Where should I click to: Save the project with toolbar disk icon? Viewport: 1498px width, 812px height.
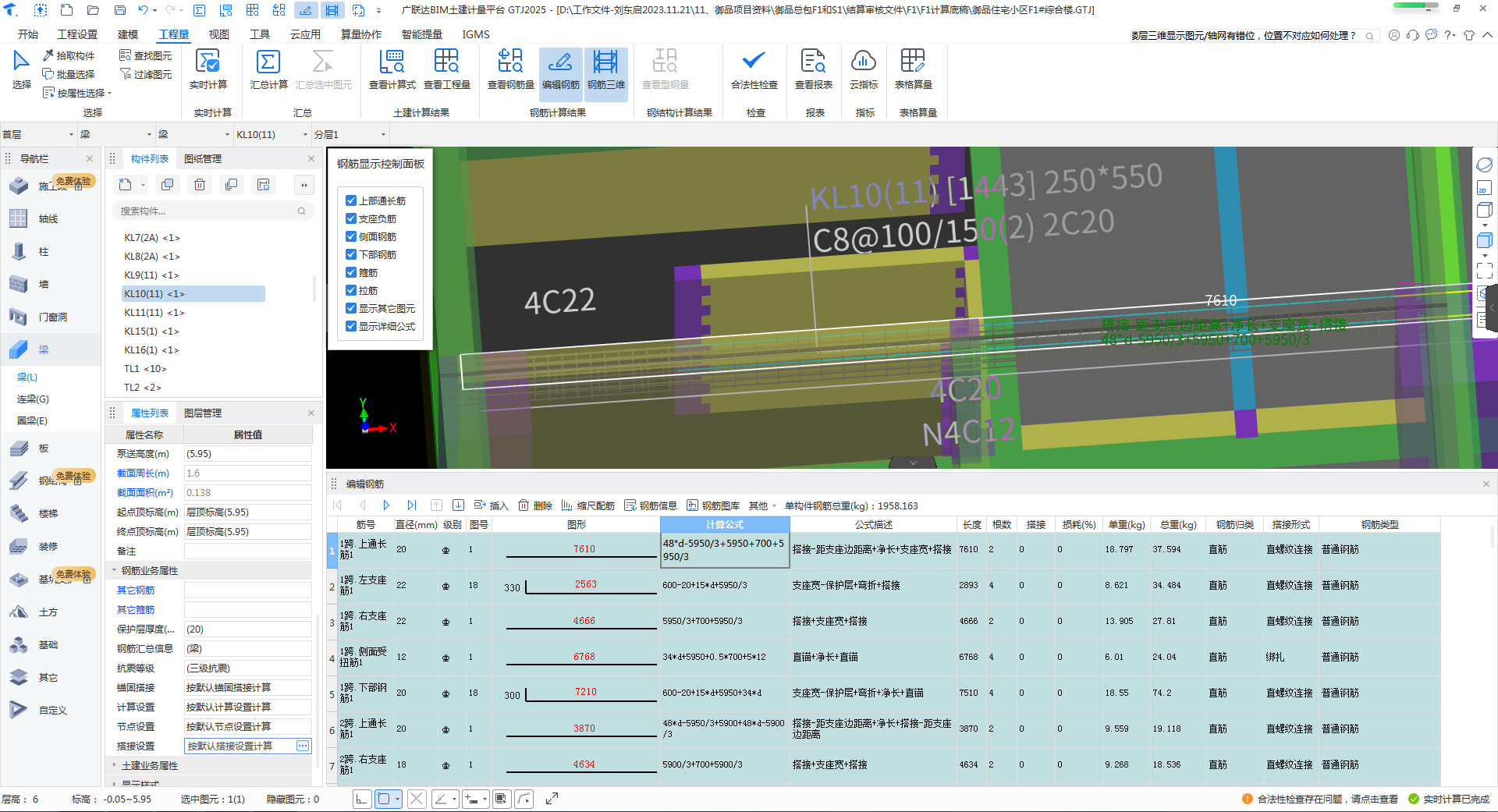(120, 10)
